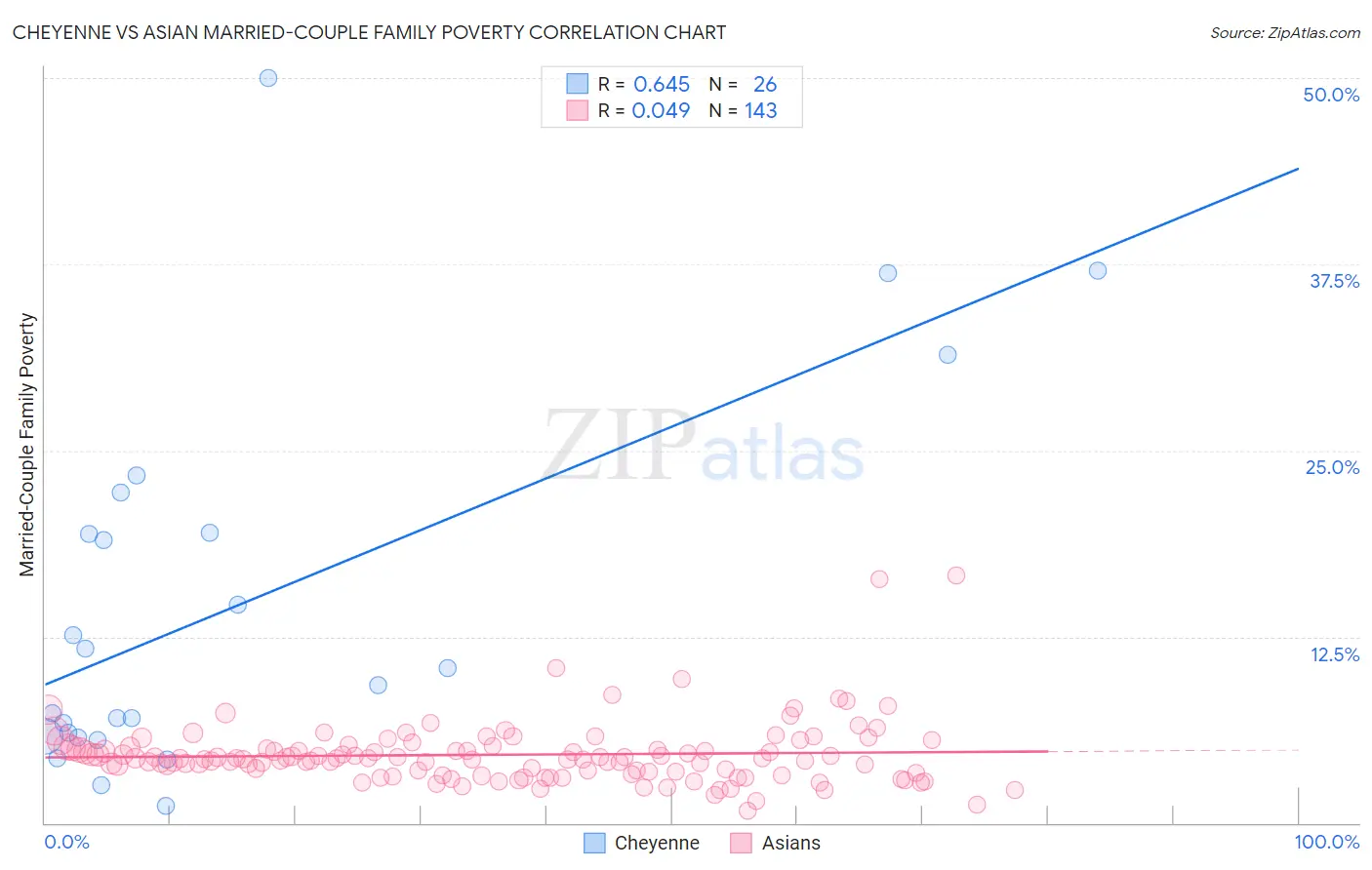The image size is (1372, 870).
Task: Click the N = 143 value in legend
Action: coord(743,110)
